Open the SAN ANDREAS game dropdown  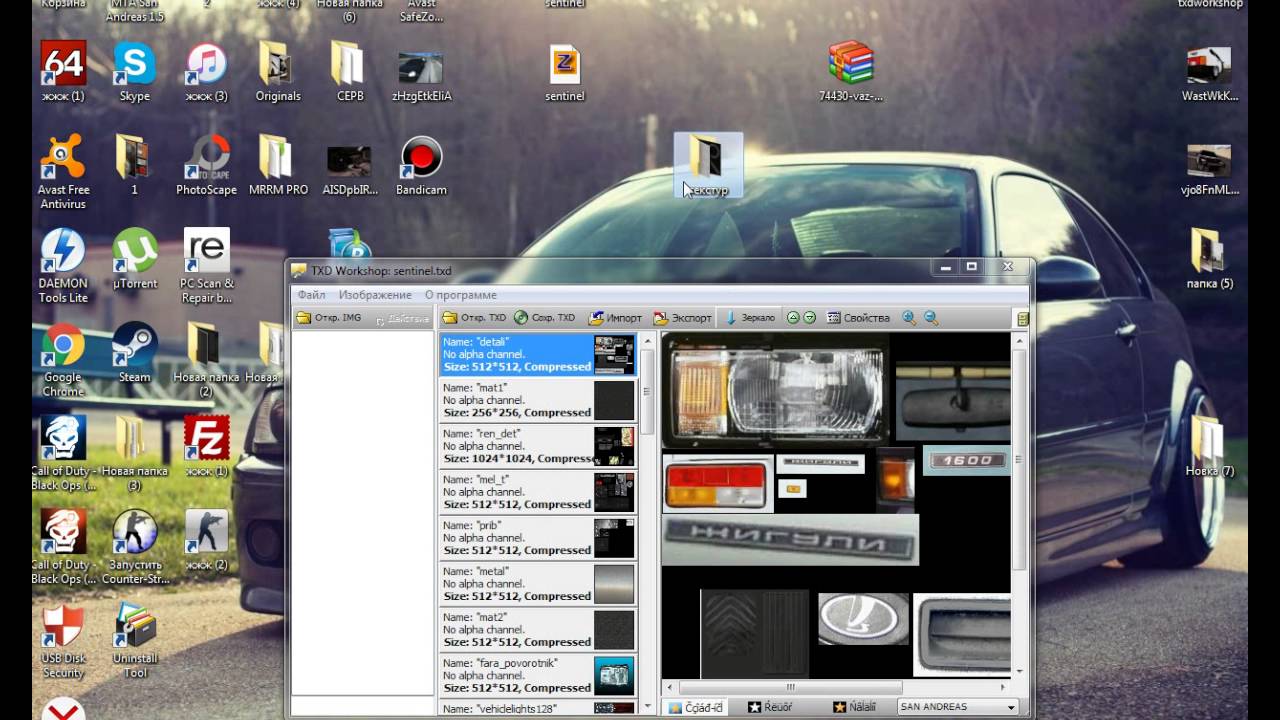(x=958, y=707)
